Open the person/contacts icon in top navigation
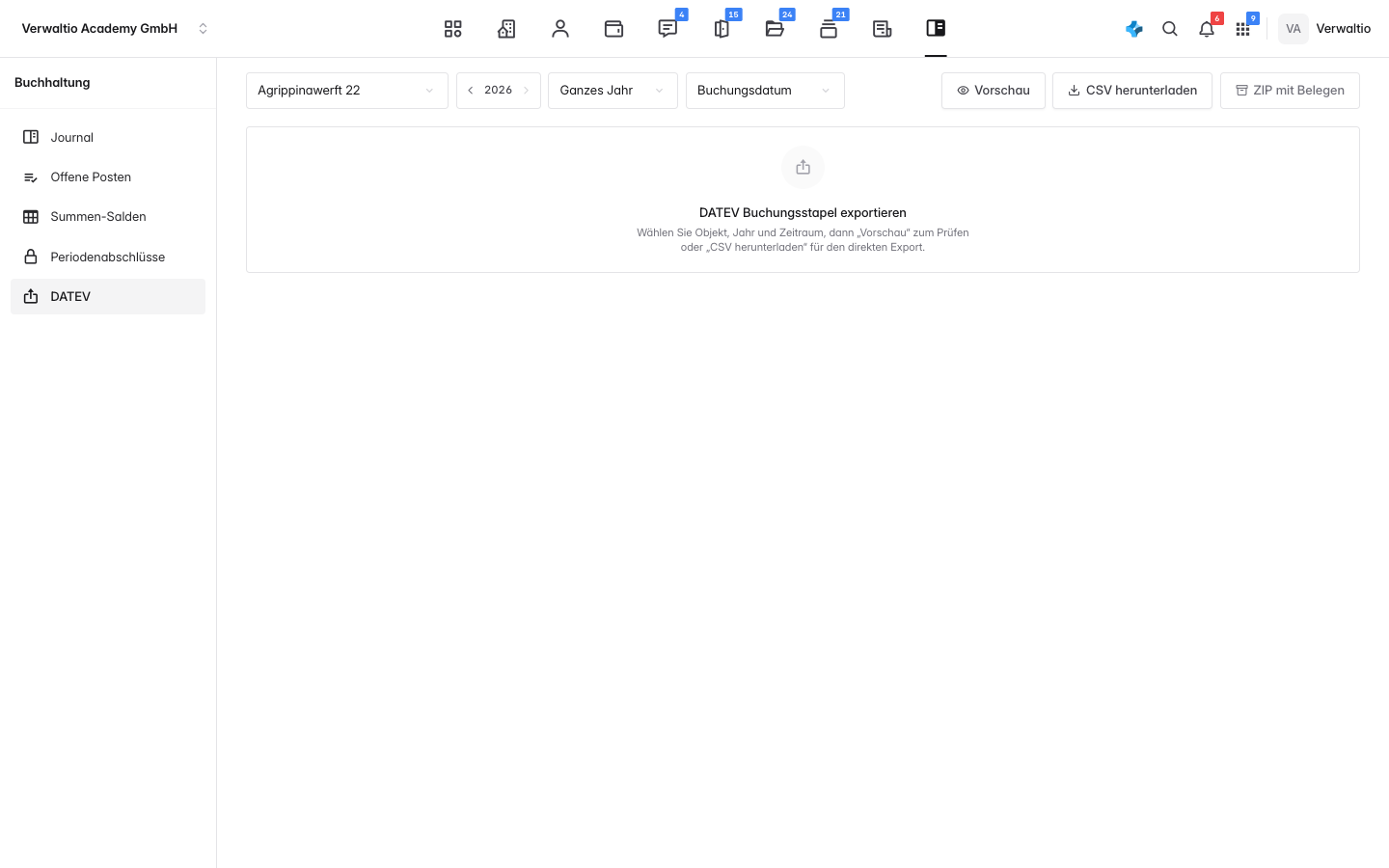 pyautogui.click(x=560, y=29)
